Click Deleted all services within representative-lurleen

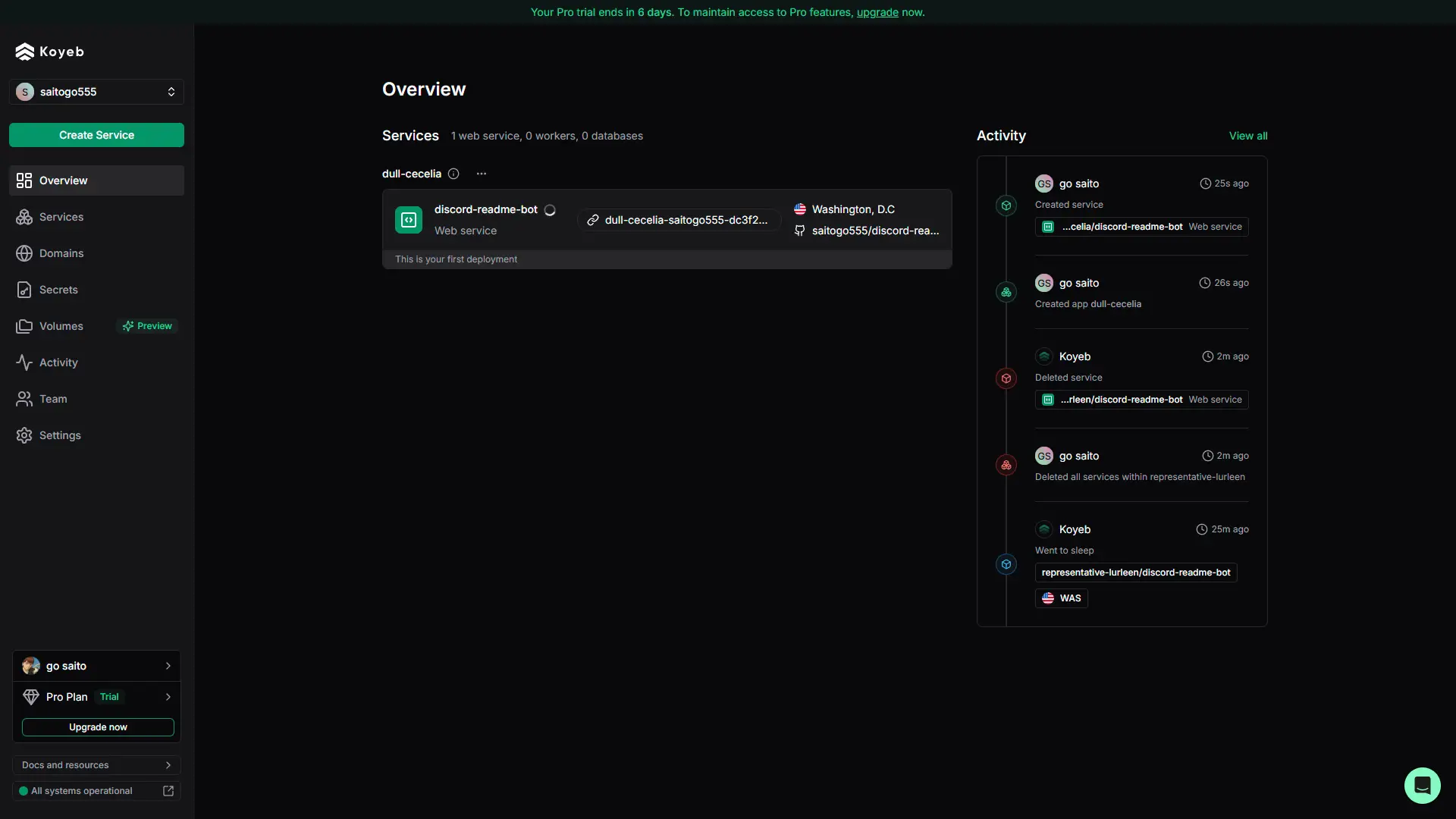[x=1140, y=477]
